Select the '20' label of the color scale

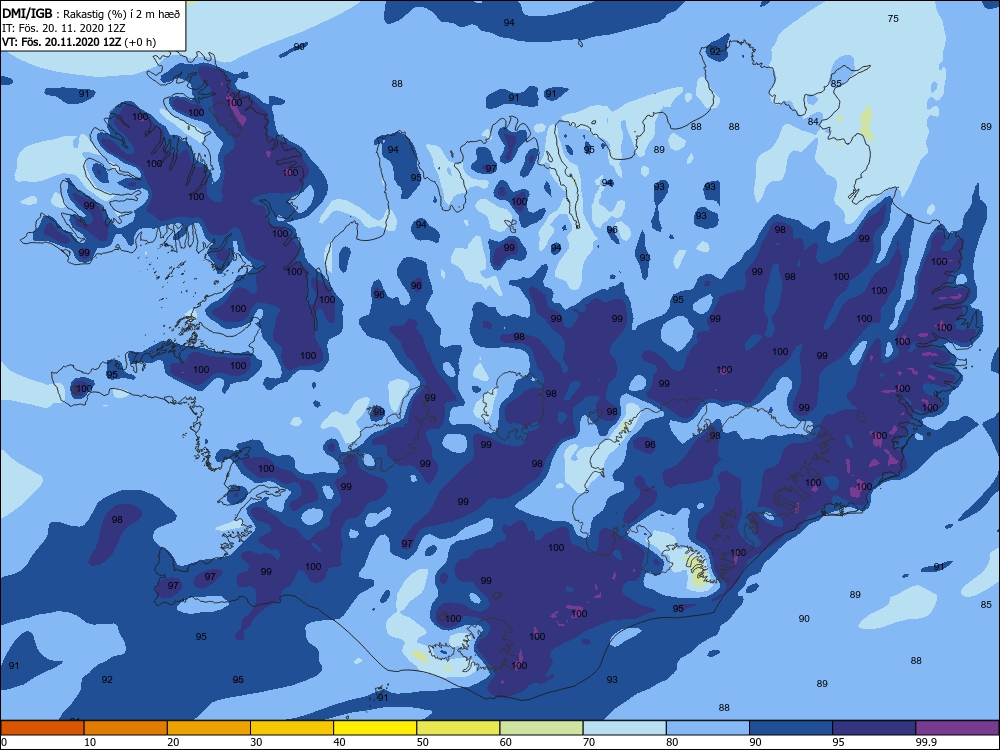[x=173, y=742]
